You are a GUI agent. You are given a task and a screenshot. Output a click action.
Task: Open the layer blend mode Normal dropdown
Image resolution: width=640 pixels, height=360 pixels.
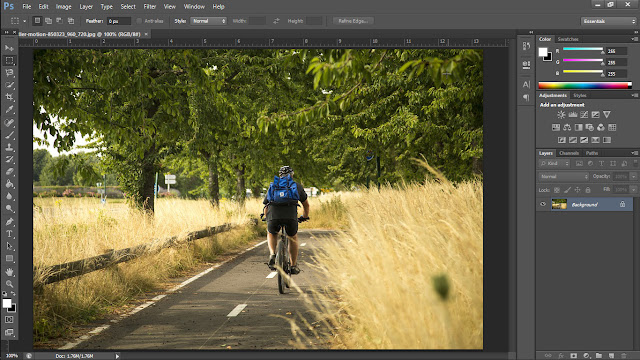coord(564,176)
